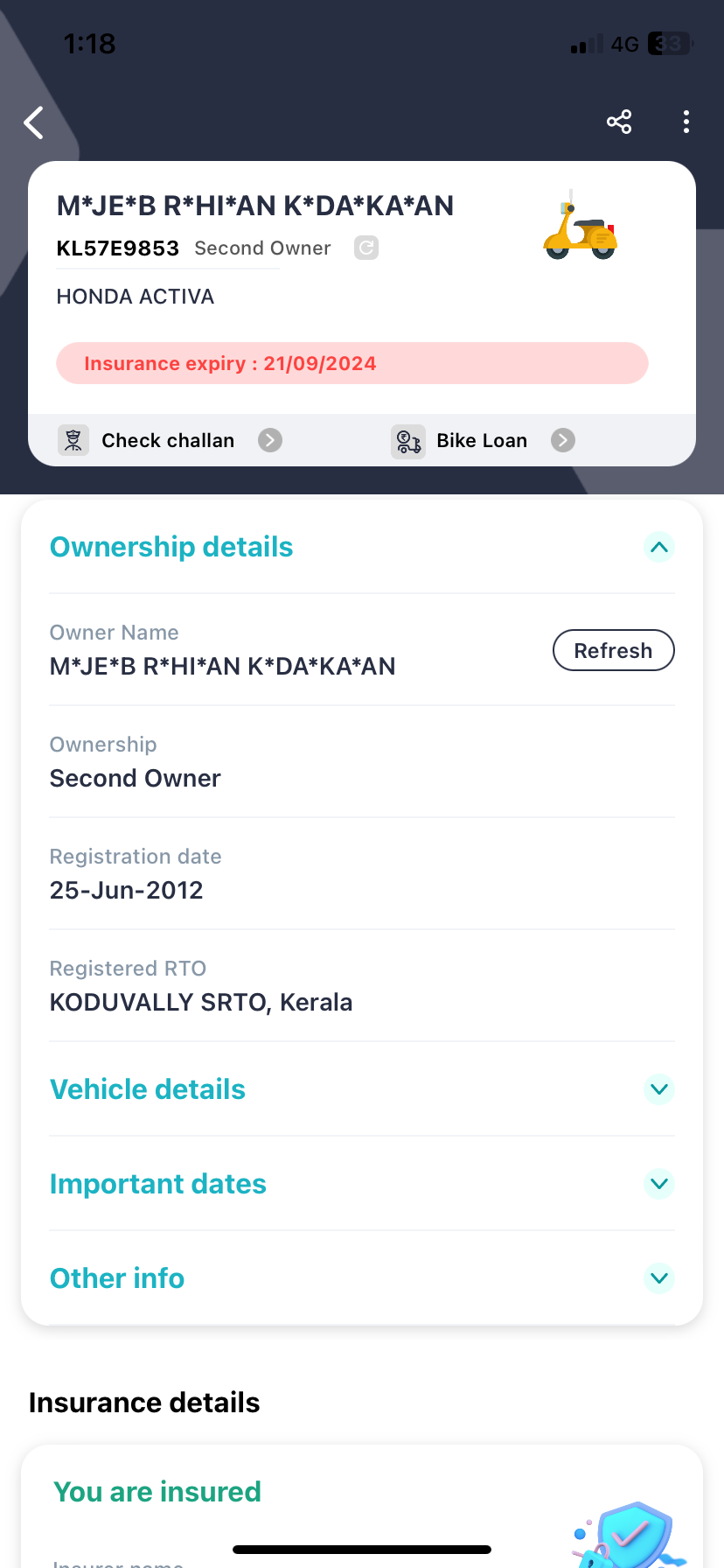Tap the You are insured card heading
This screenshot has width=724, height=1568.
(x=157, y=1492)
